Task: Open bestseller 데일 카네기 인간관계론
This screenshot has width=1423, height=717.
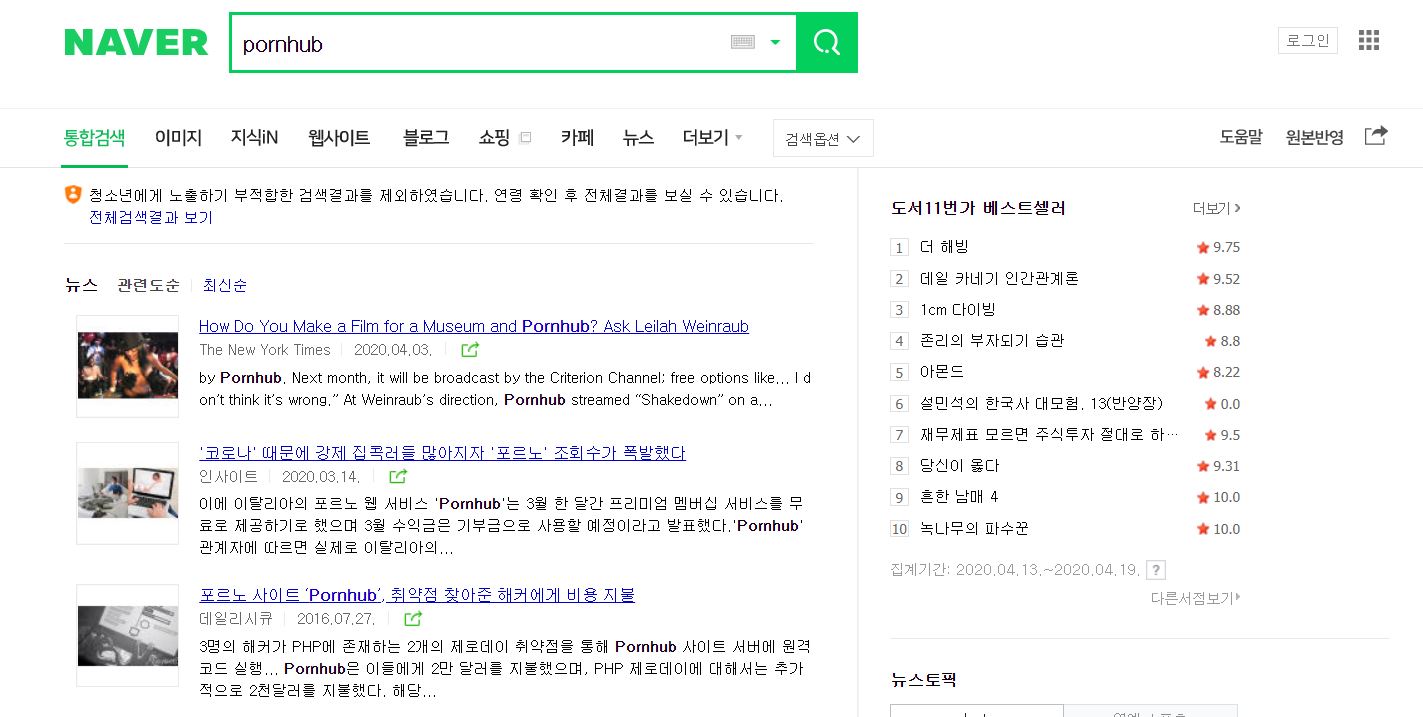Action: 999,278
